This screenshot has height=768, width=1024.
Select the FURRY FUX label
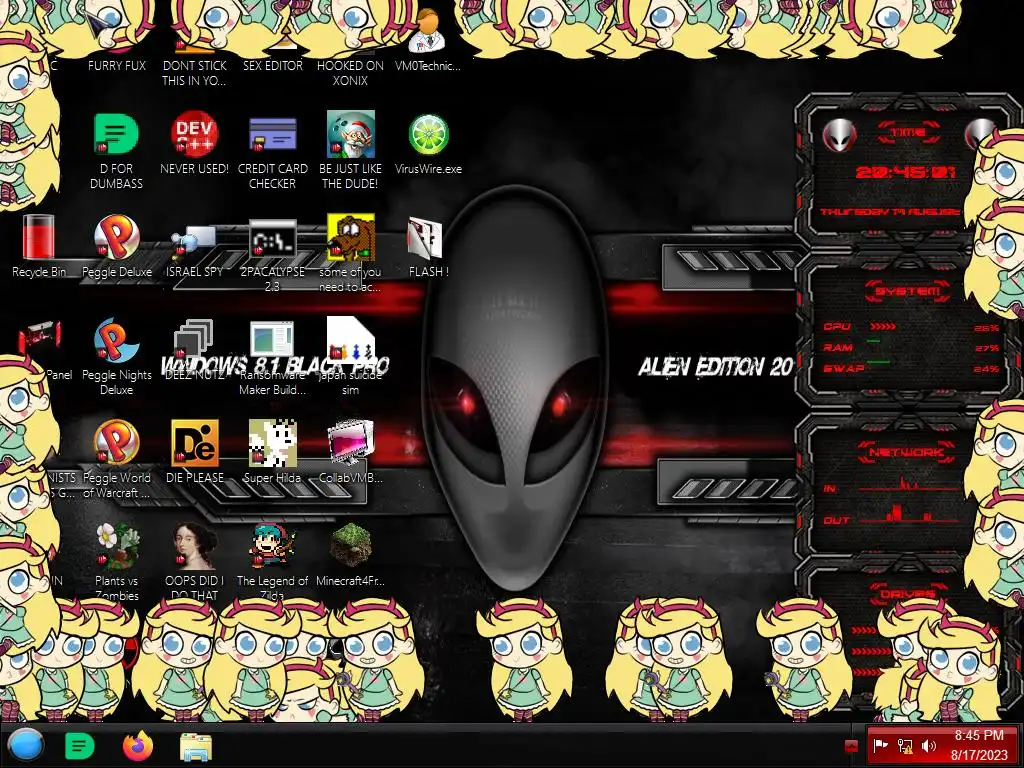[x=117, y=65]
